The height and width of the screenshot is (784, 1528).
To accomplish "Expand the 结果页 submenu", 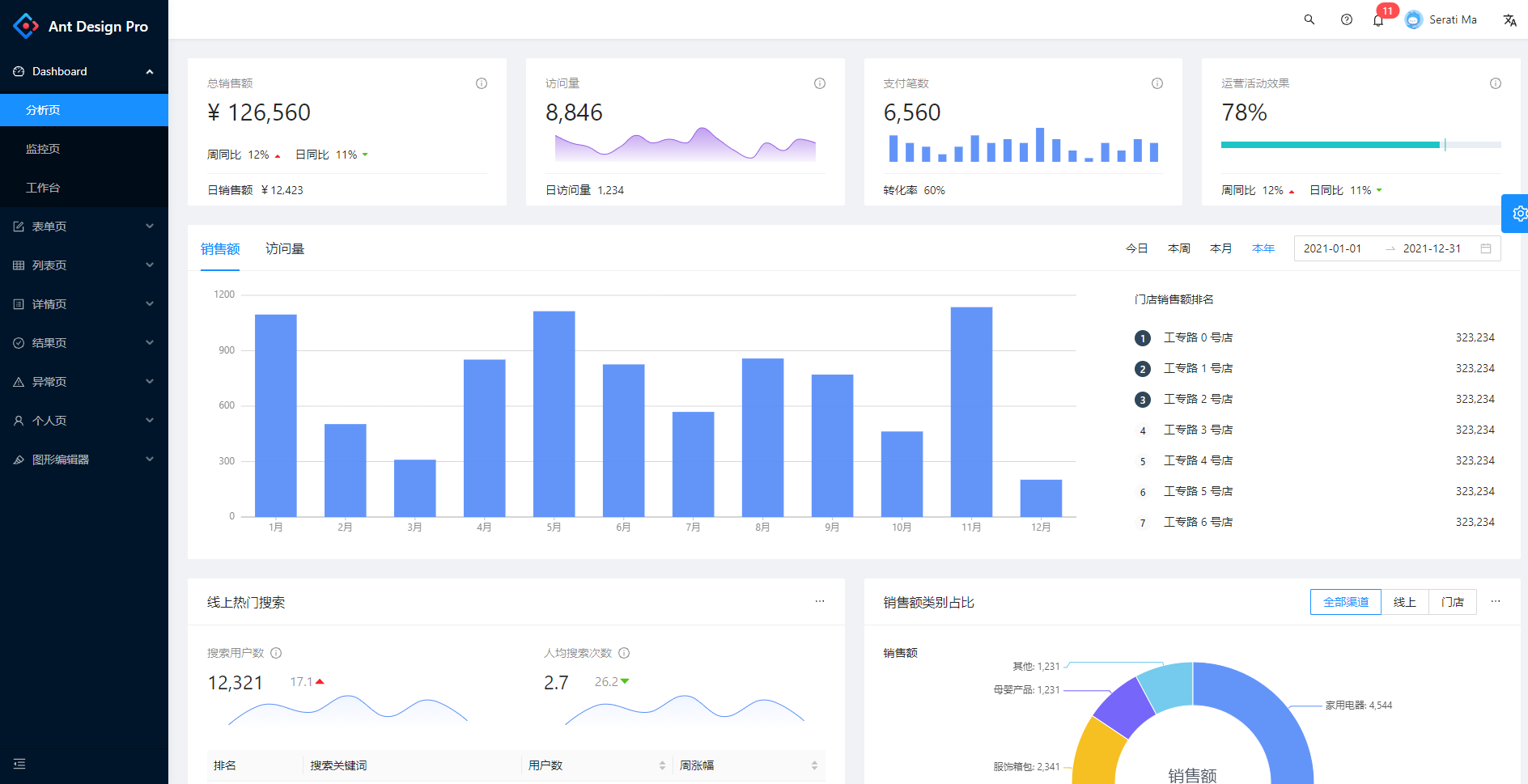I will pyautogui.click(x=150, y=343).
